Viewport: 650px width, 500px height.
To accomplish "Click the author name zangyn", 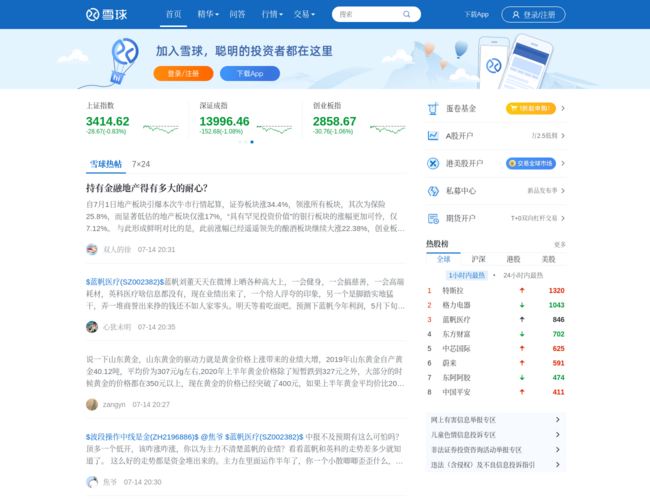I will (x=114, y=404).
